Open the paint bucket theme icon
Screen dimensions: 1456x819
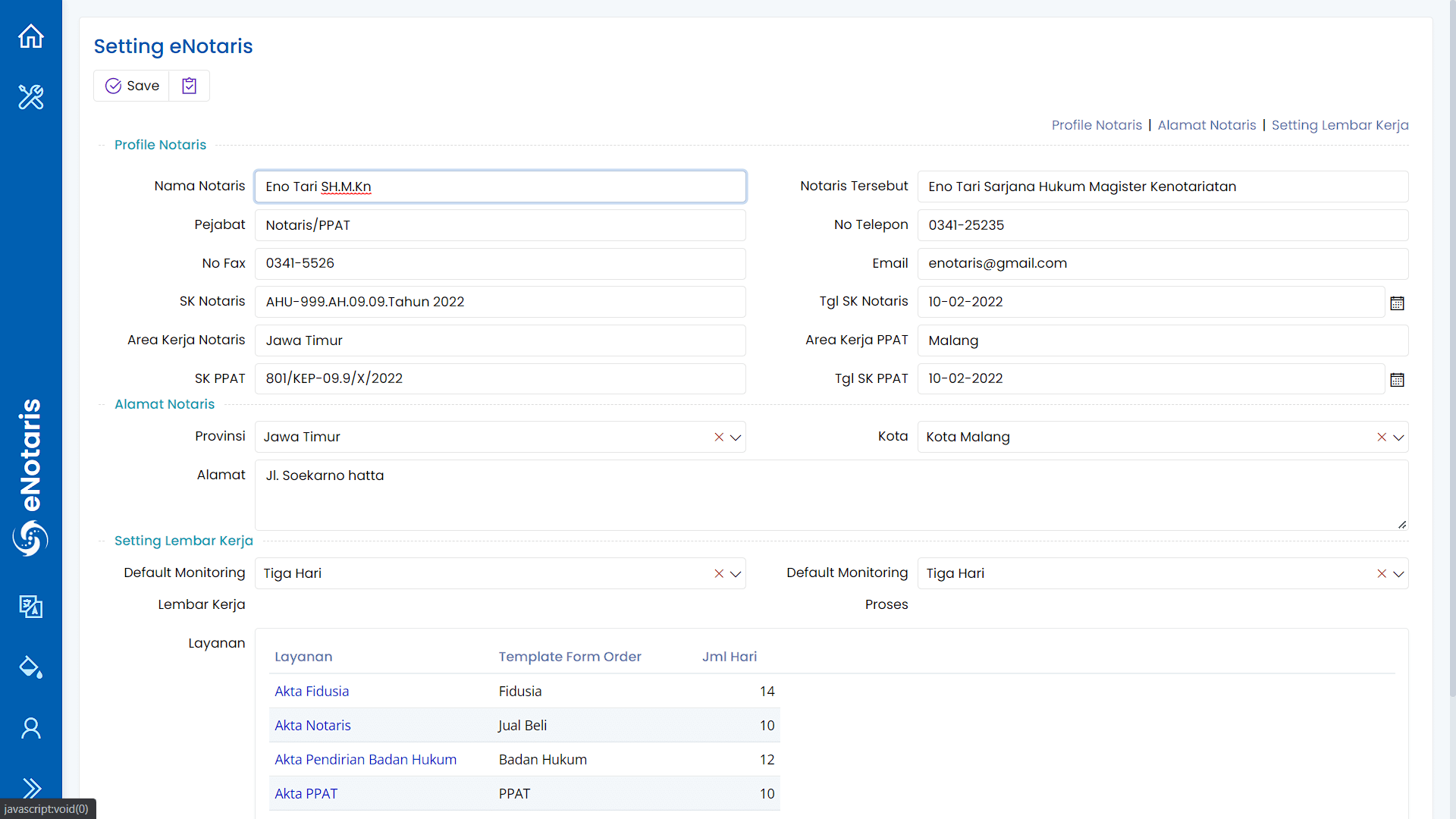31,667
